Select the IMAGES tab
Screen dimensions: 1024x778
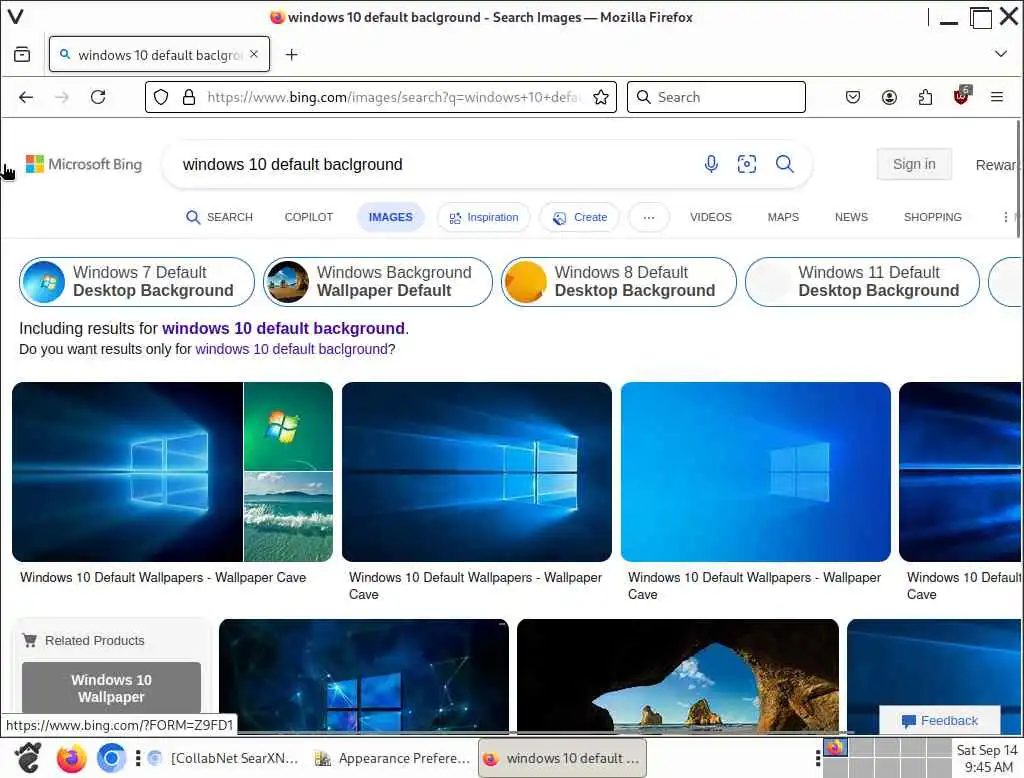click(391, 217)
